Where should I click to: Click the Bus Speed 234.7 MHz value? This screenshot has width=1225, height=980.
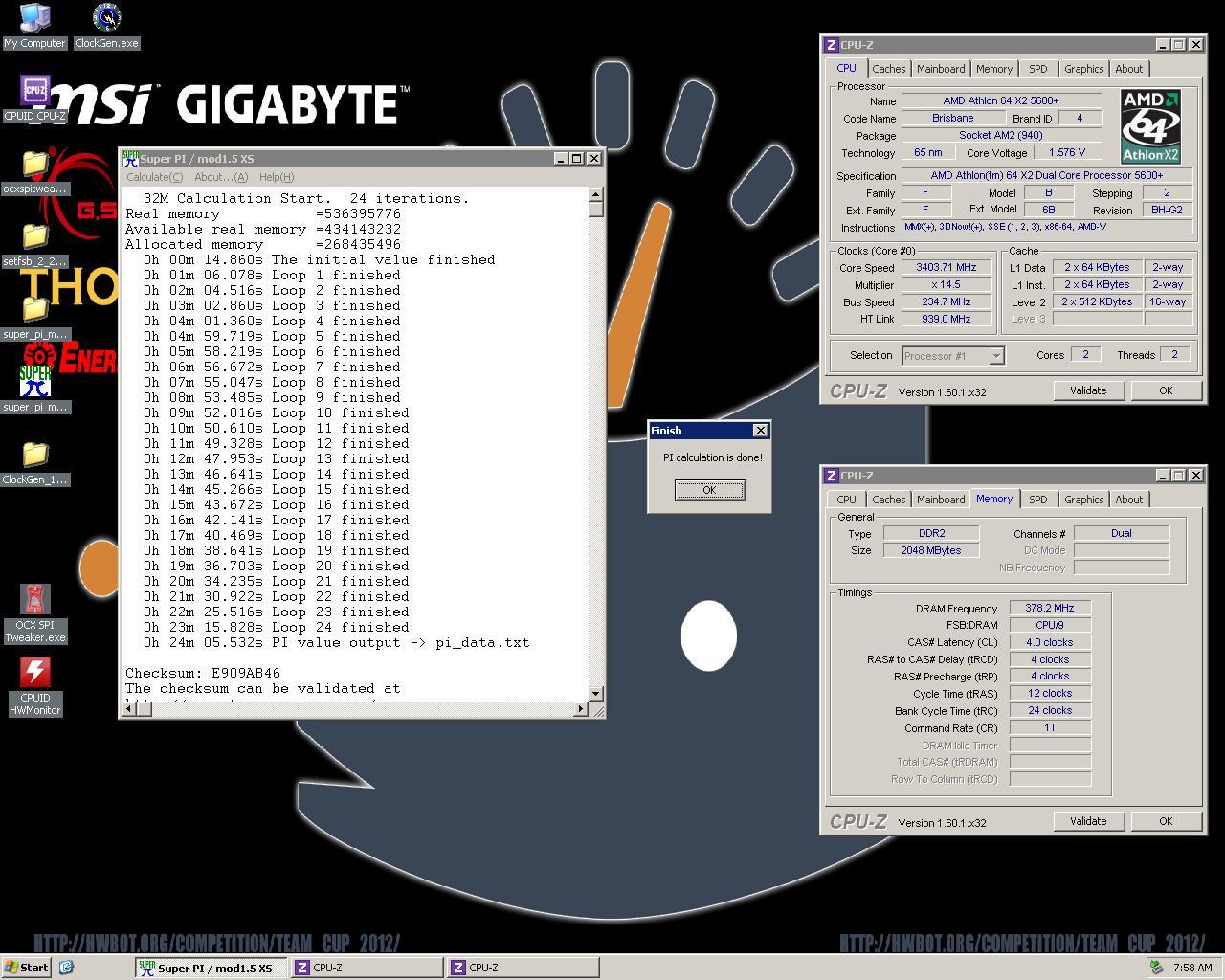947,302
